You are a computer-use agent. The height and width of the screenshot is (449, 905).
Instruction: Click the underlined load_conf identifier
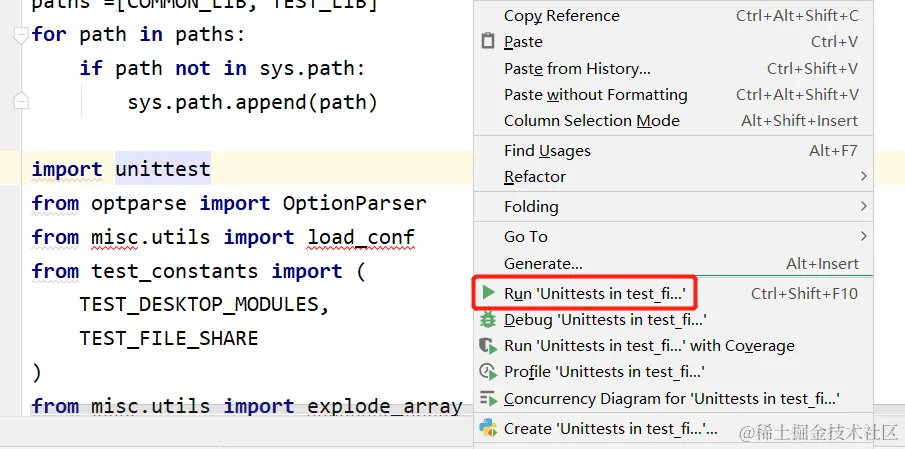[361, 237]
